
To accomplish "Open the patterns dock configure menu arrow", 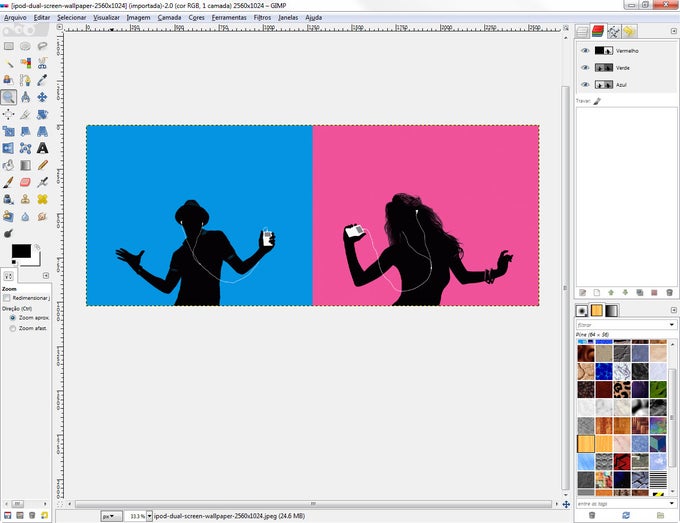I will (x=673, y=310).
